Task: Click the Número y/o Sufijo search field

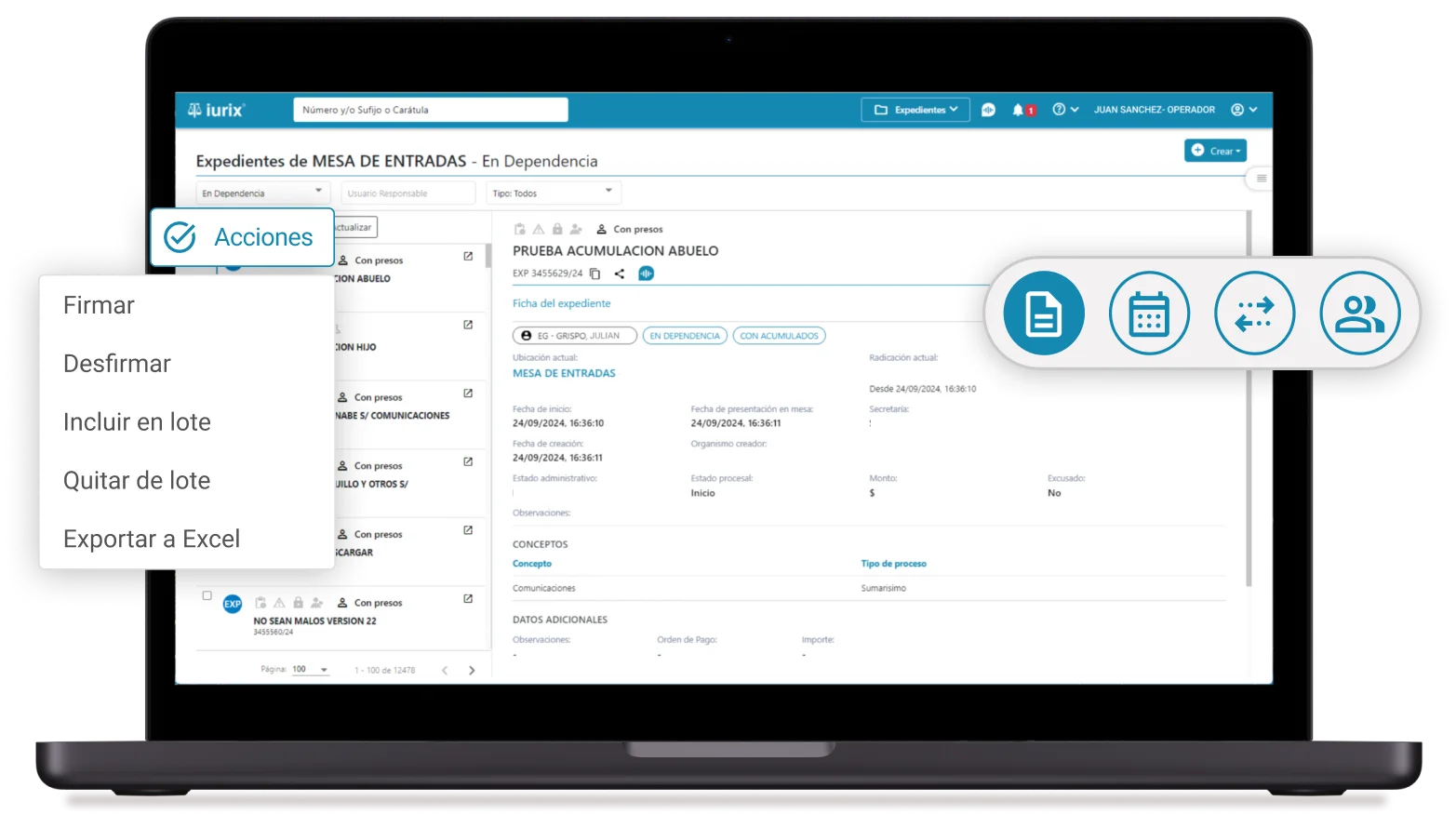Action: [x=430, y=110]
